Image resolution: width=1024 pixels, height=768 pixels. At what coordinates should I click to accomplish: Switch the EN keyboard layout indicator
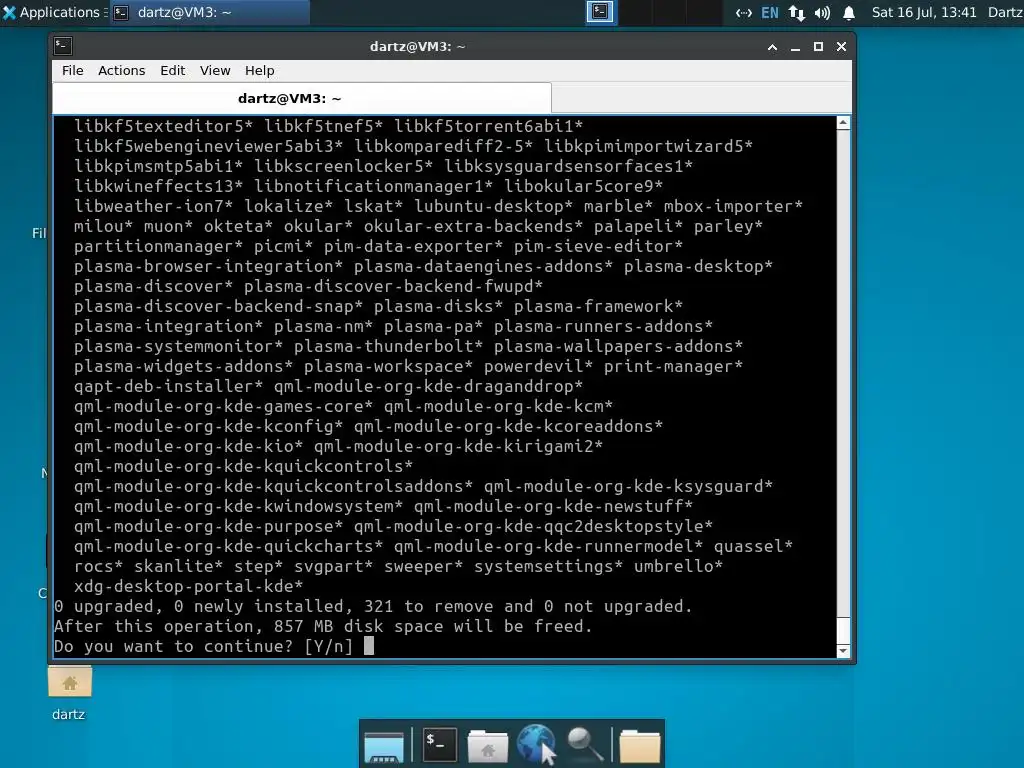point(770,13)
